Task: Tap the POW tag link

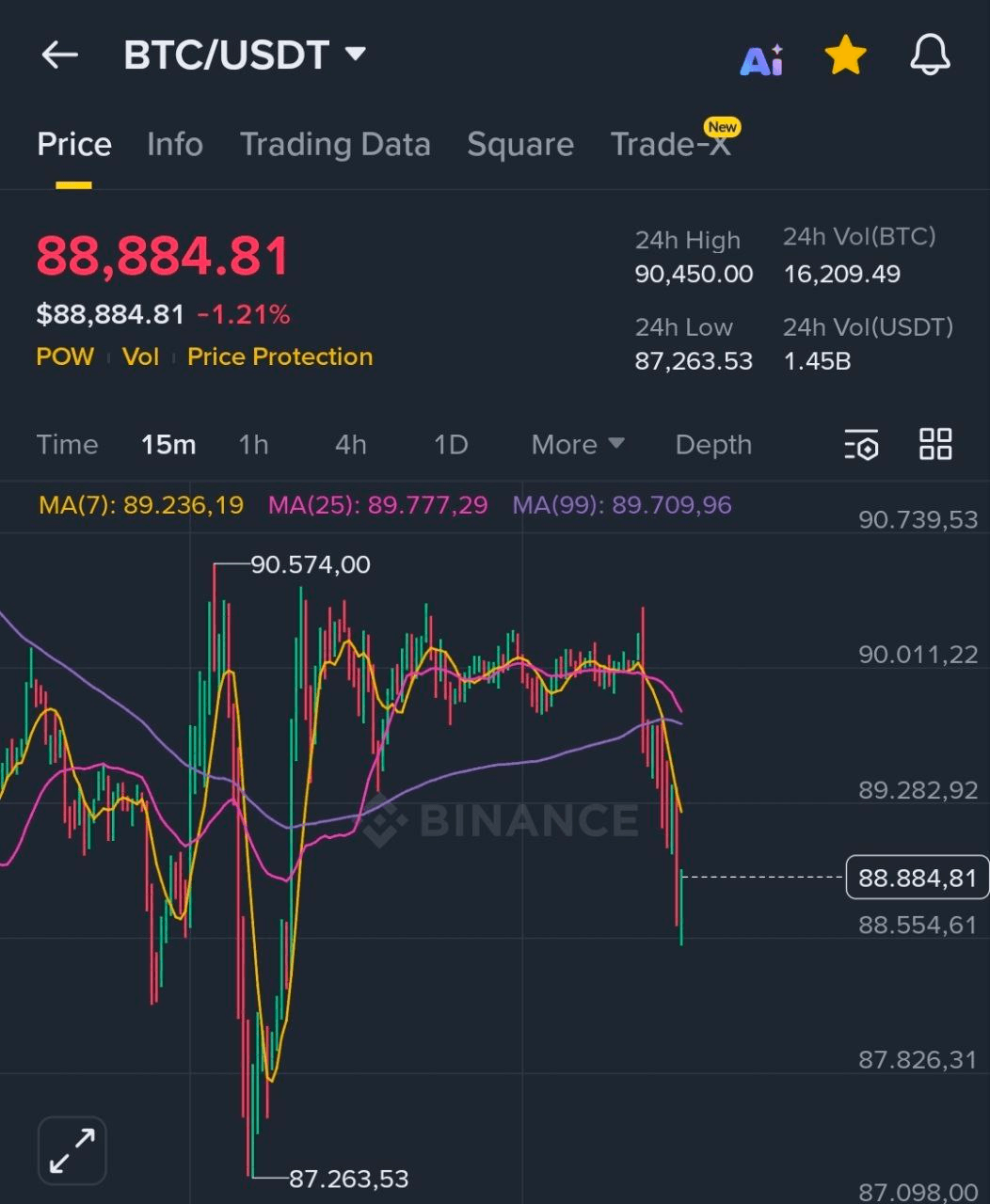Action: point(65,357)
